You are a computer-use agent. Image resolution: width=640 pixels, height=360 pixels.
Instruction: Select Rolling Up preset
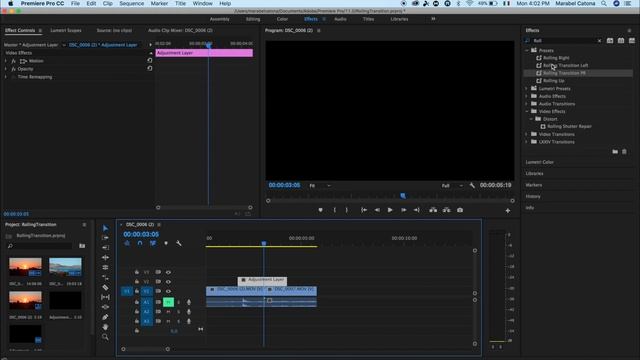click(x=553, y=81)
